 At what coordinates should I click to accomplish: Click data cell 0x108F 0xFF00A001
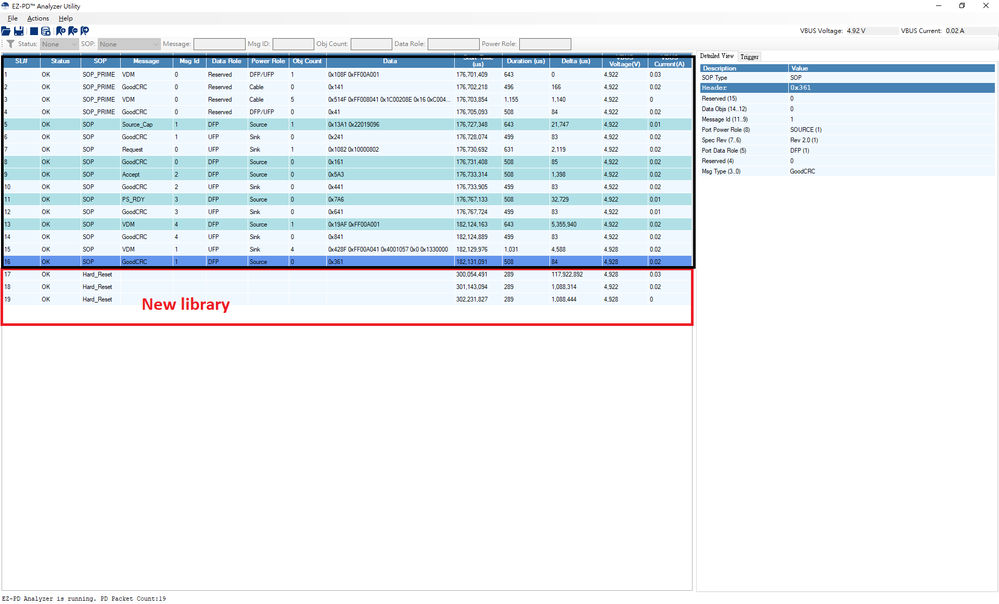point(353,75)
